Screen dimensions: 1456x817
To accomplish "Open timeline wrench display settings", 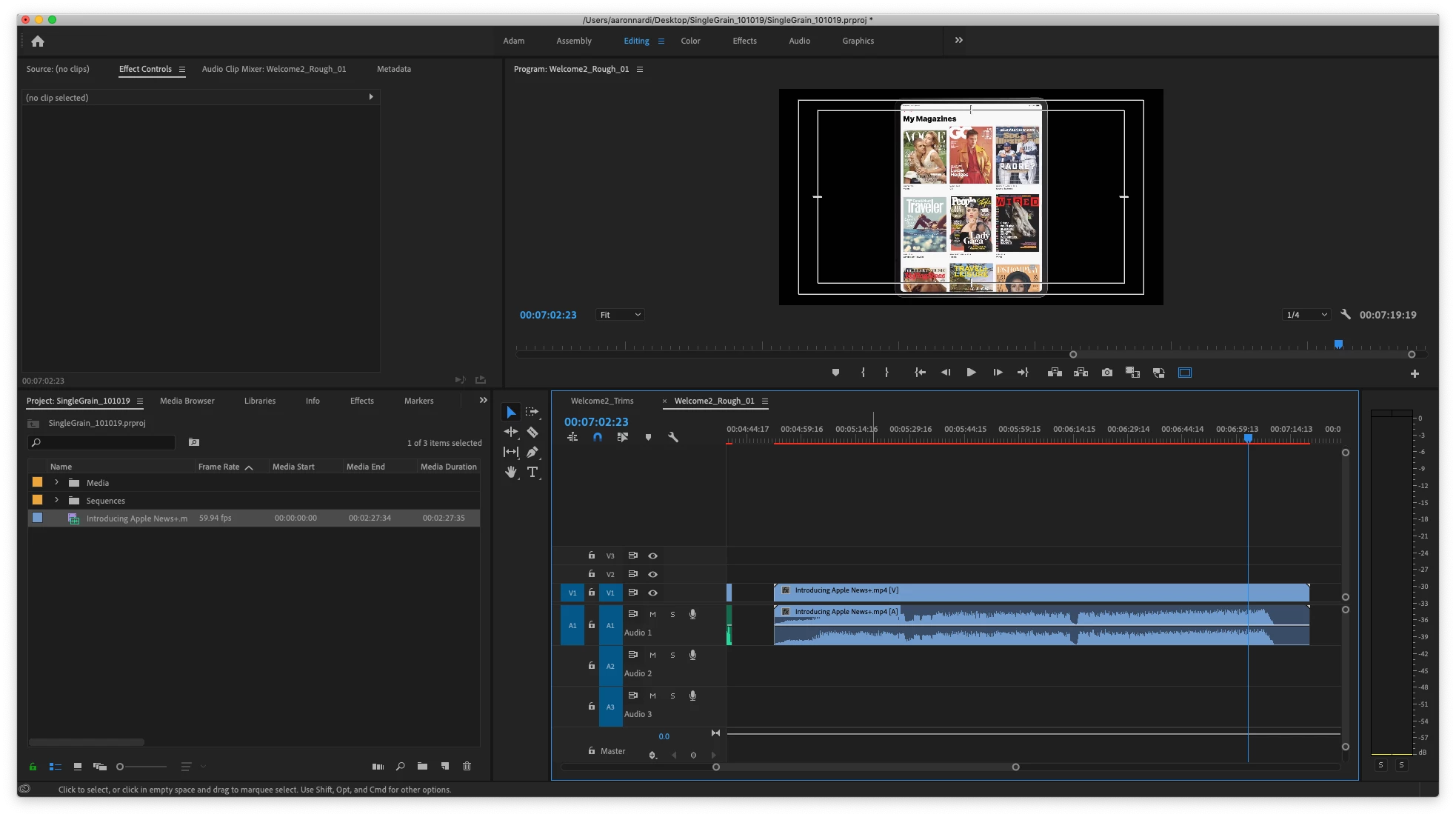I will (x=672, y=437).
